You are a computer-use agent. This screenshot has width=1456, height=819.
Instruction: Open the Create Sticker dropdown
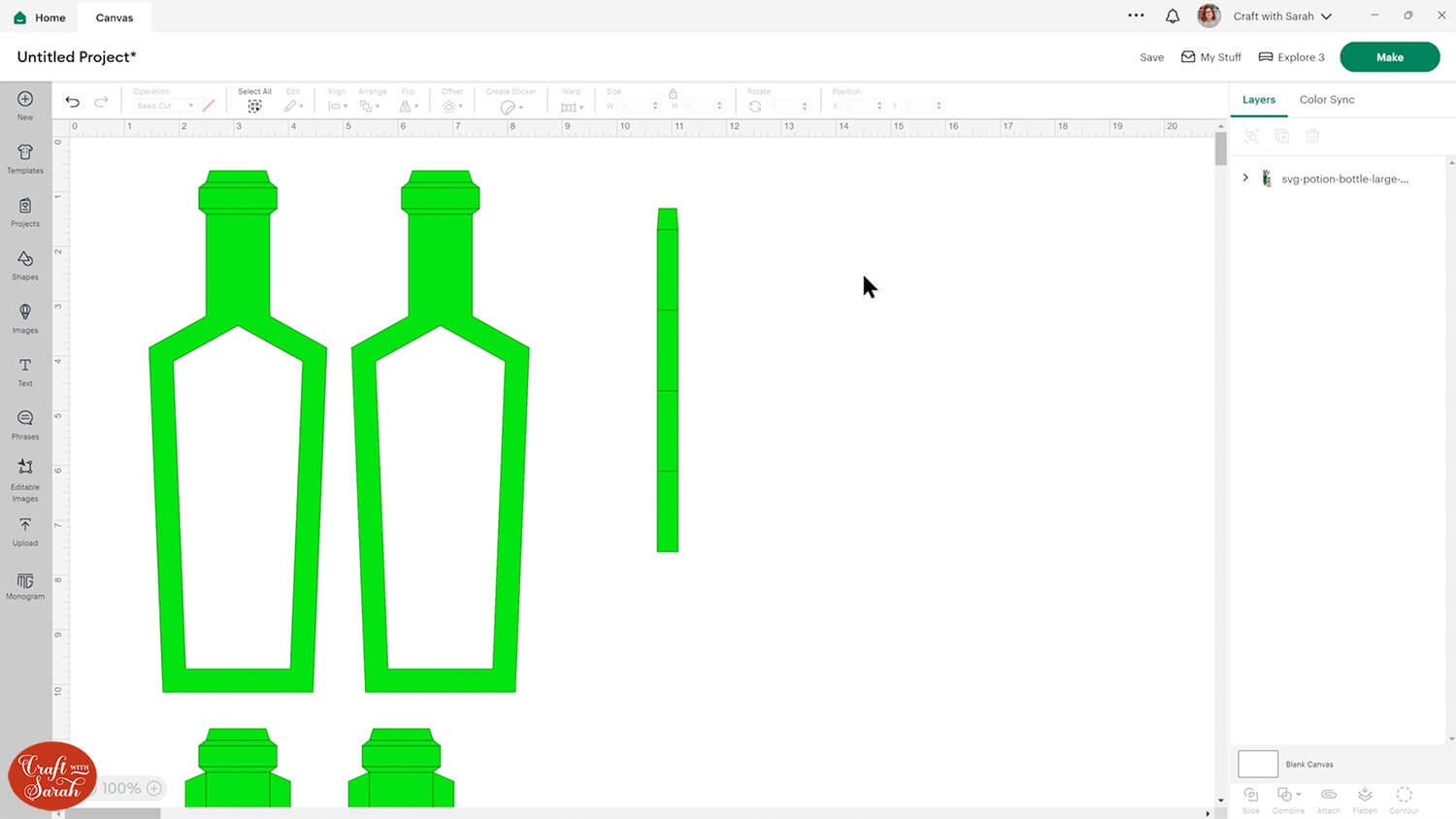pos(511,107)
